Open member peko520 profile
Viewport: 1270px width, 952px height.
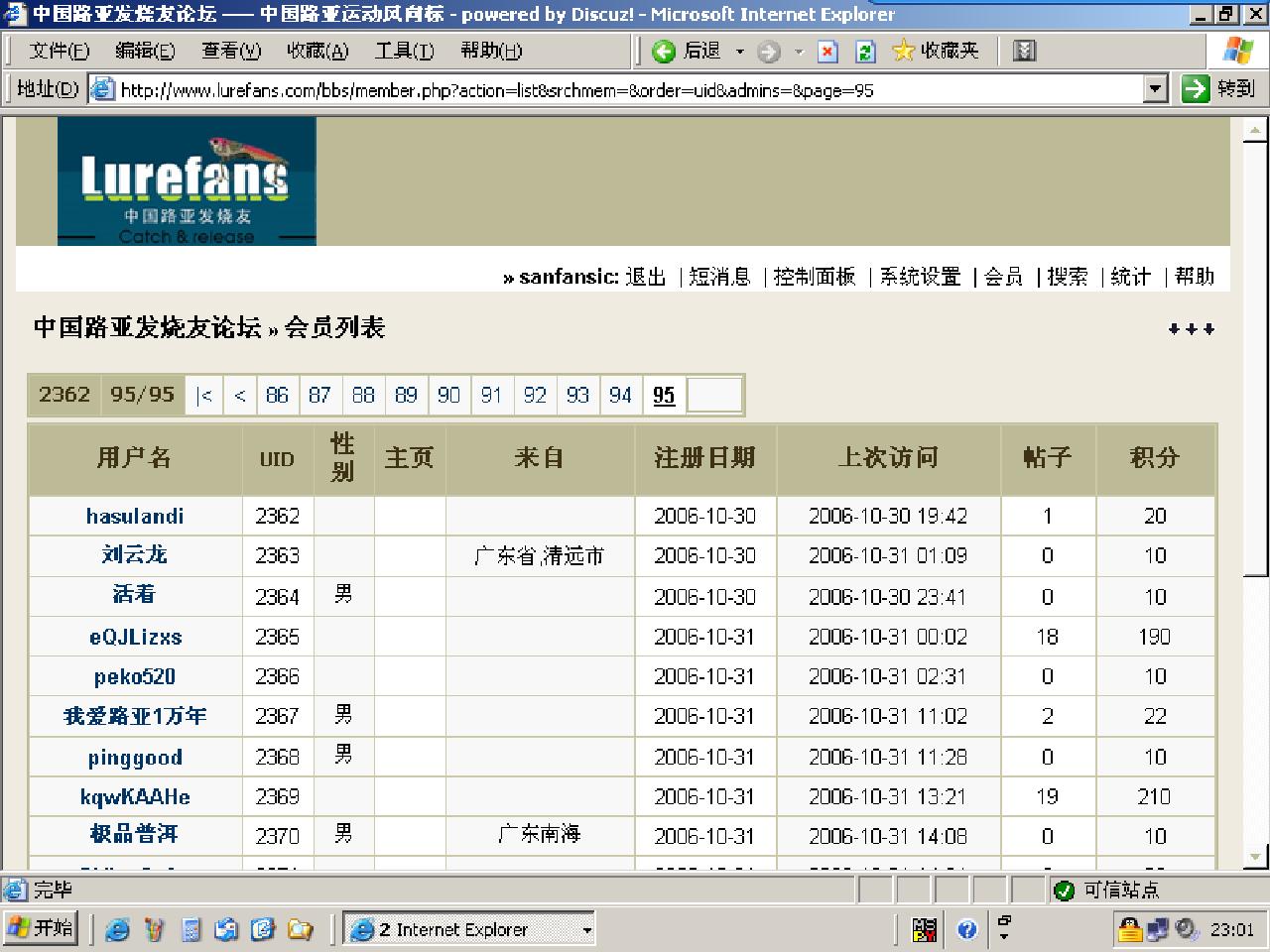click(x=134, y=676)
